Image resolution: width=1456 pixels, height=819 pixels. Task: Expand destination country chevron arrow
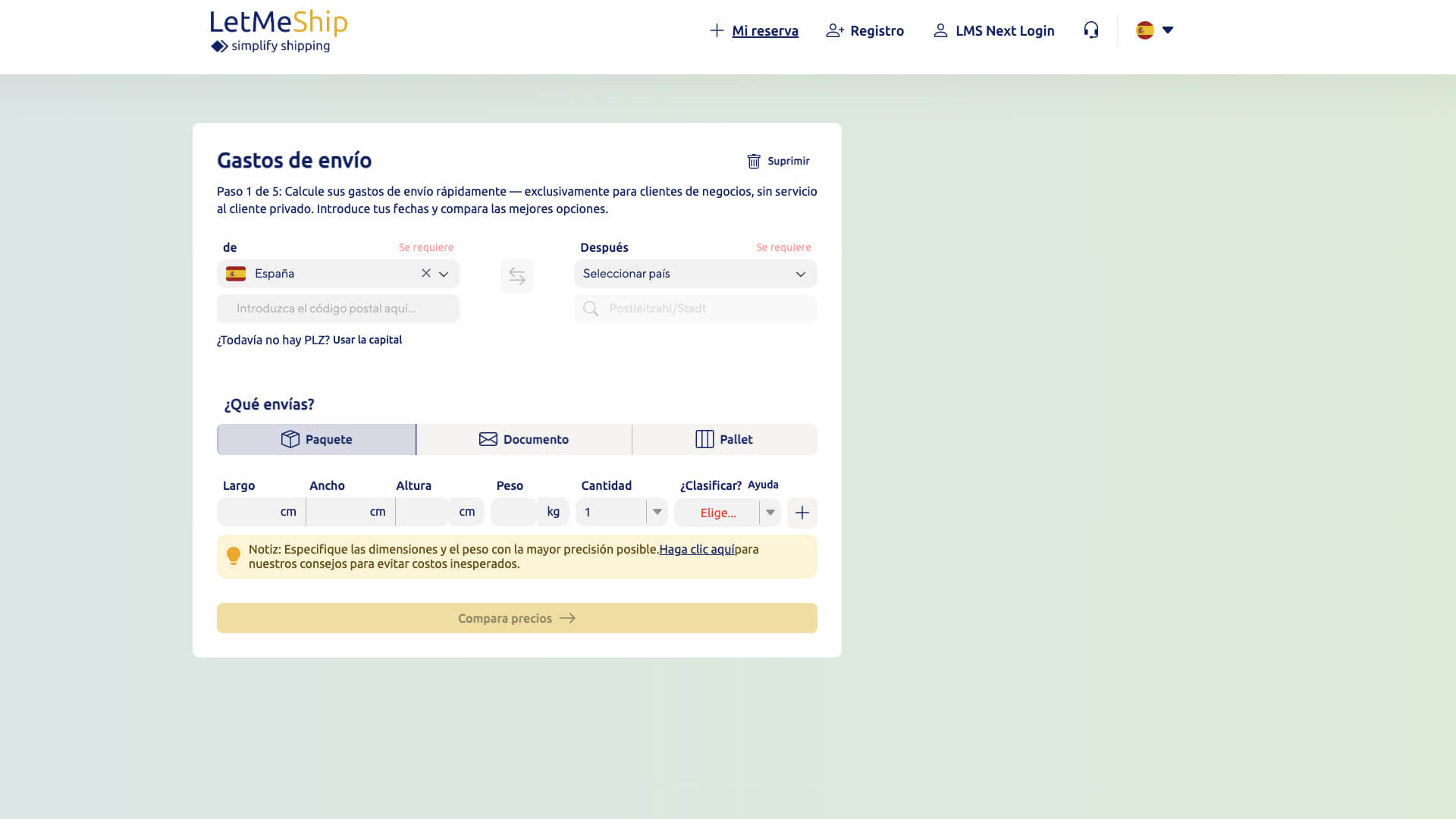(x=800, y=274)
